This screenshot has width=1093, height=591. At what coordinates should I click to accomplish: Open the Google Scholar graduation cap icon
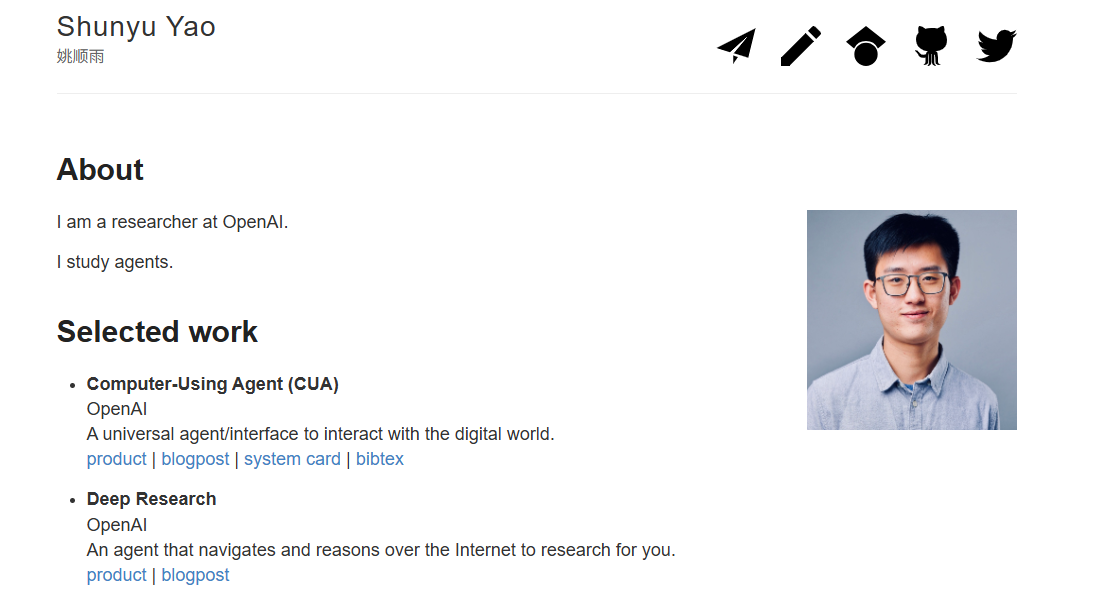click(x=865, y=46)
